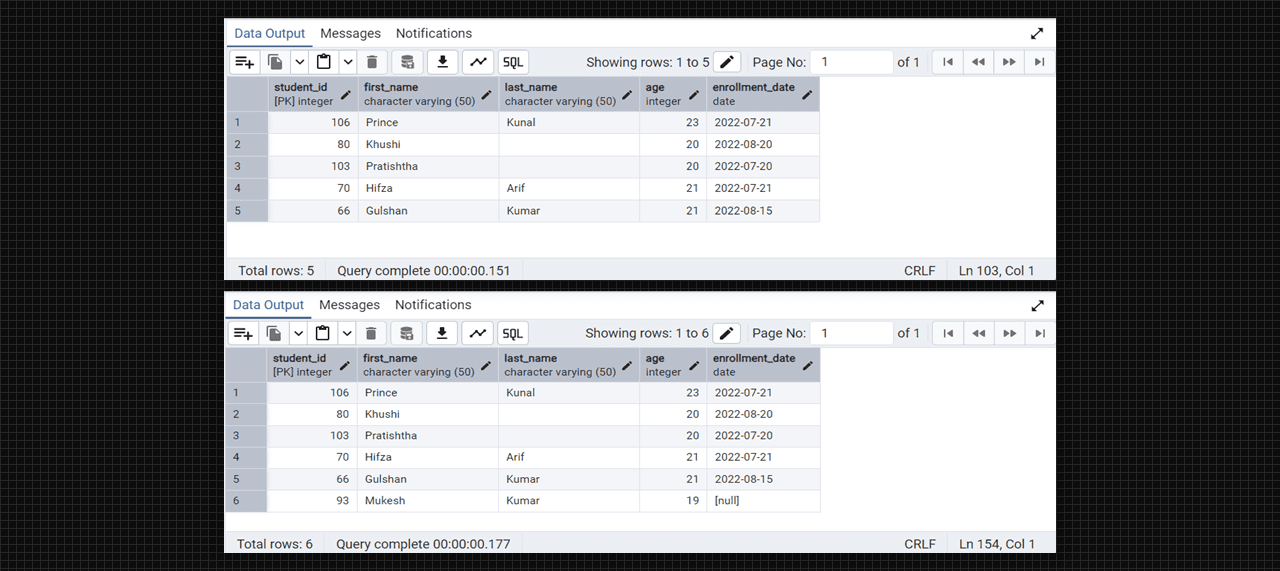Click Delete rows trash icon in bottom panel
The image size is (1280, 571).
(x=371, y=333)
